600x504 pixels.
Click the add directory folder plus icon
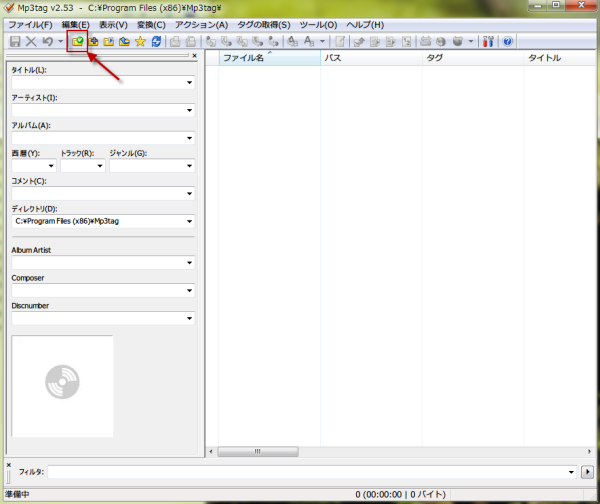93,41
